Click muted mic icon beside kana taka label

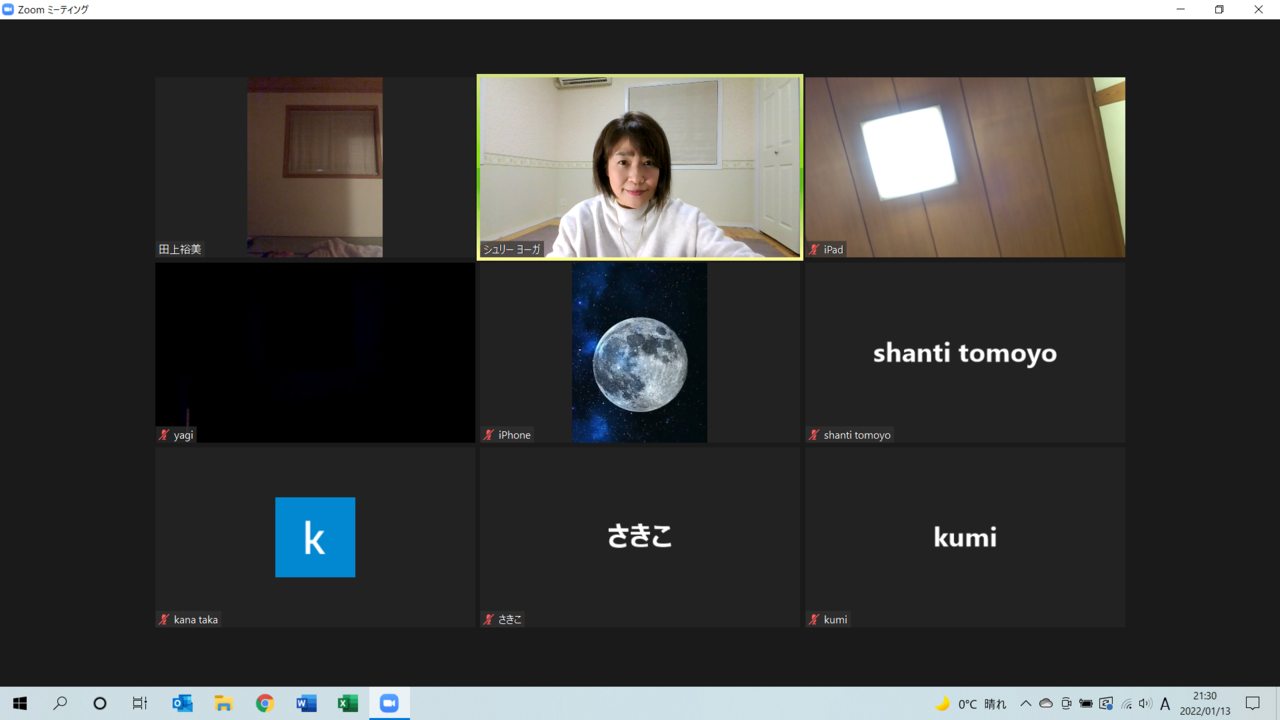point(164,620)
